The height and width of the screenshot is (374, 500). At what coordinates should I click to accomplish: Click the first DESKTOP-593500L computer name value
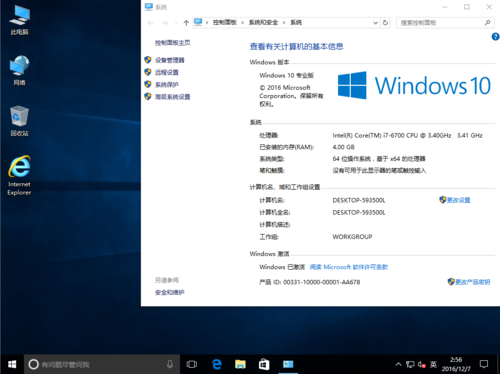tap(359, 200)
